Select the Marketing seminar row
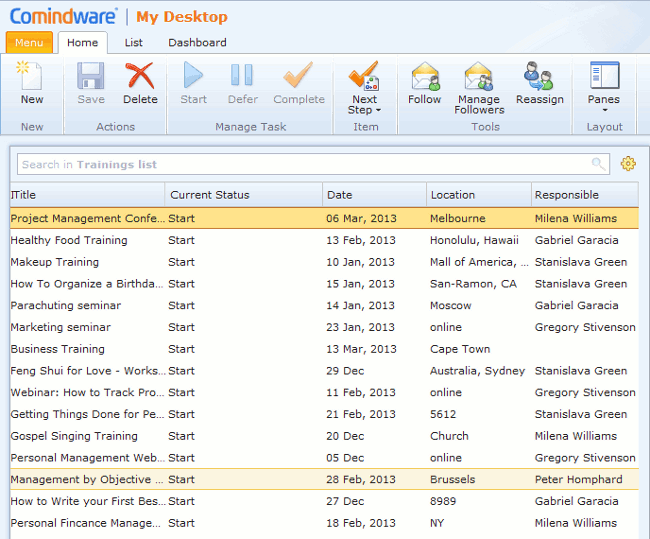Screen dimensions: 650x539 click(x=324, y=327)
